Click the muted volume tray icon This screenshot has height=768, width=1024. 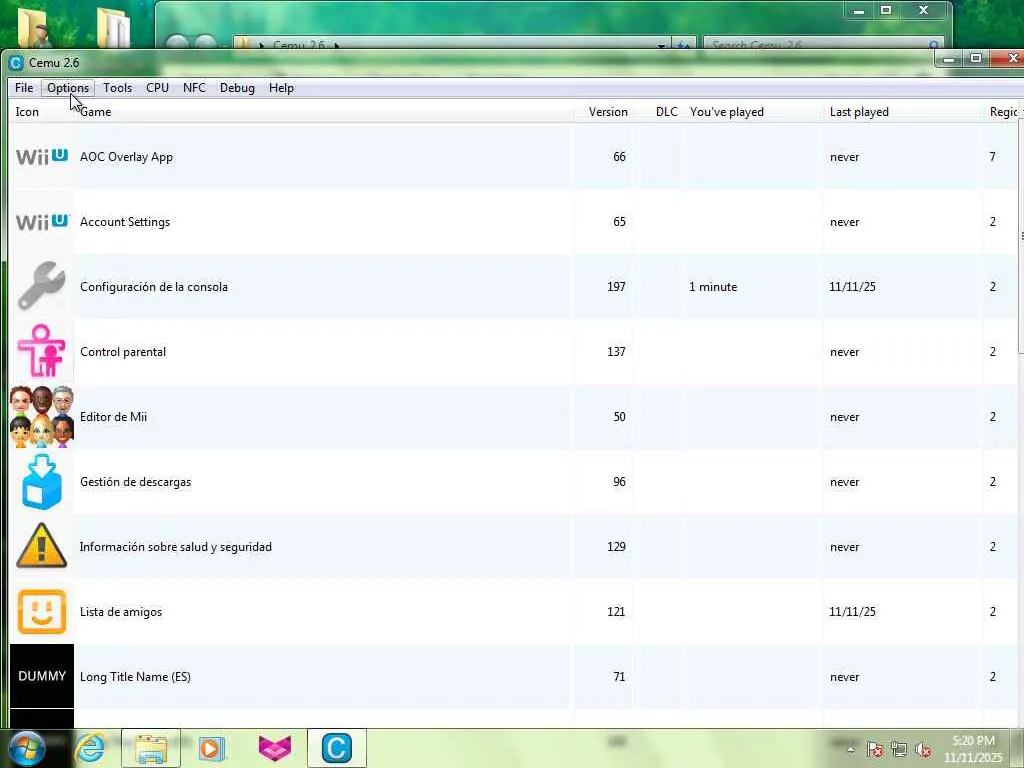(923, 749)
